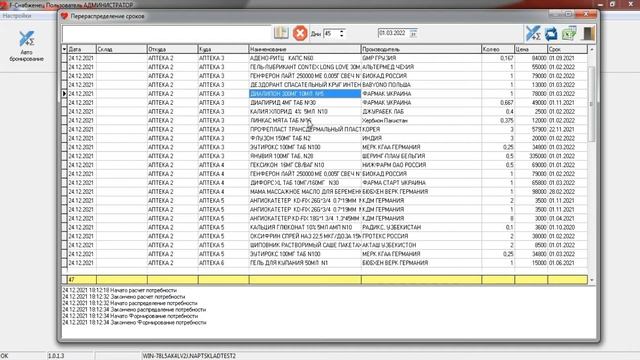Sort by the Дата column header
640x360 pixels.
click(x=82, y=49)
